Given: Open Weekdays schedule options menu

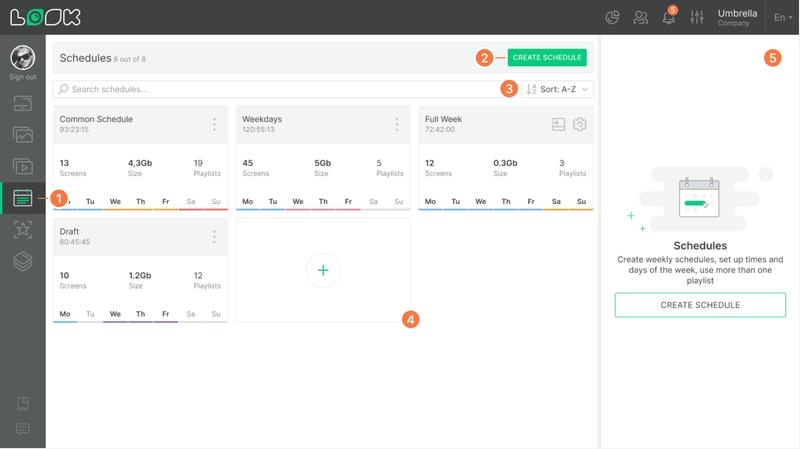Looking at the screenshot, I should 397,124.
